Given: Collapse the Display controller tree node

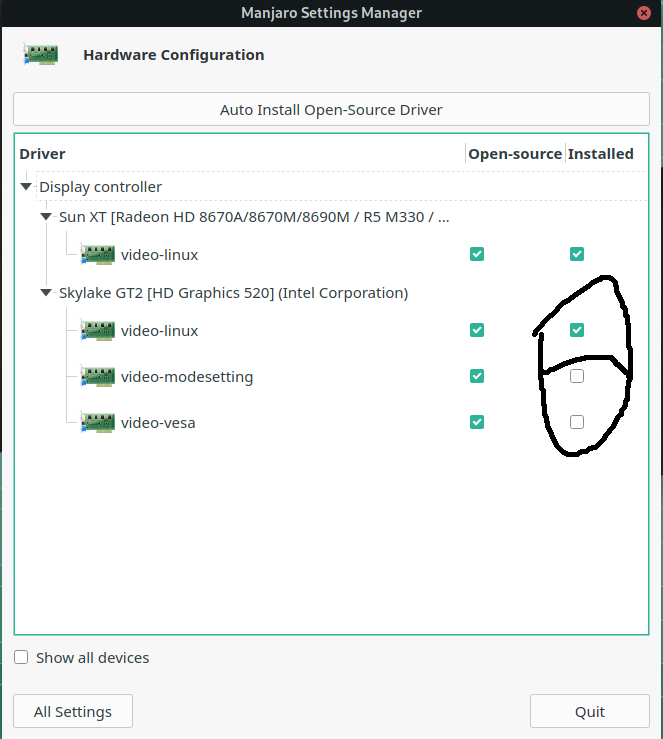Looking at the screenshot, I should pos(26,187).
